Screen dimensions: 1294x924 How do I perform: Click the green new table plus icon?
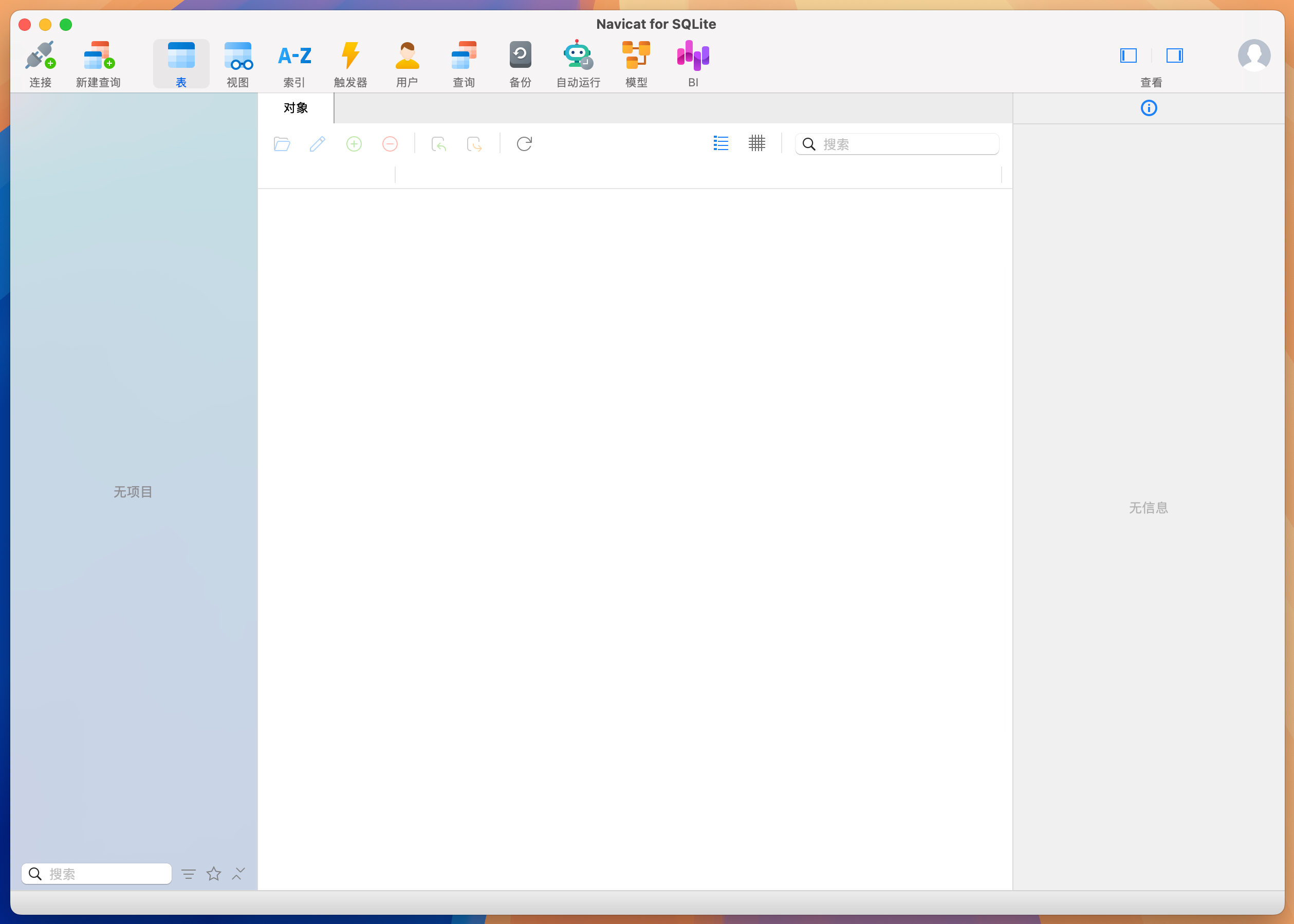tap(354, 144)
